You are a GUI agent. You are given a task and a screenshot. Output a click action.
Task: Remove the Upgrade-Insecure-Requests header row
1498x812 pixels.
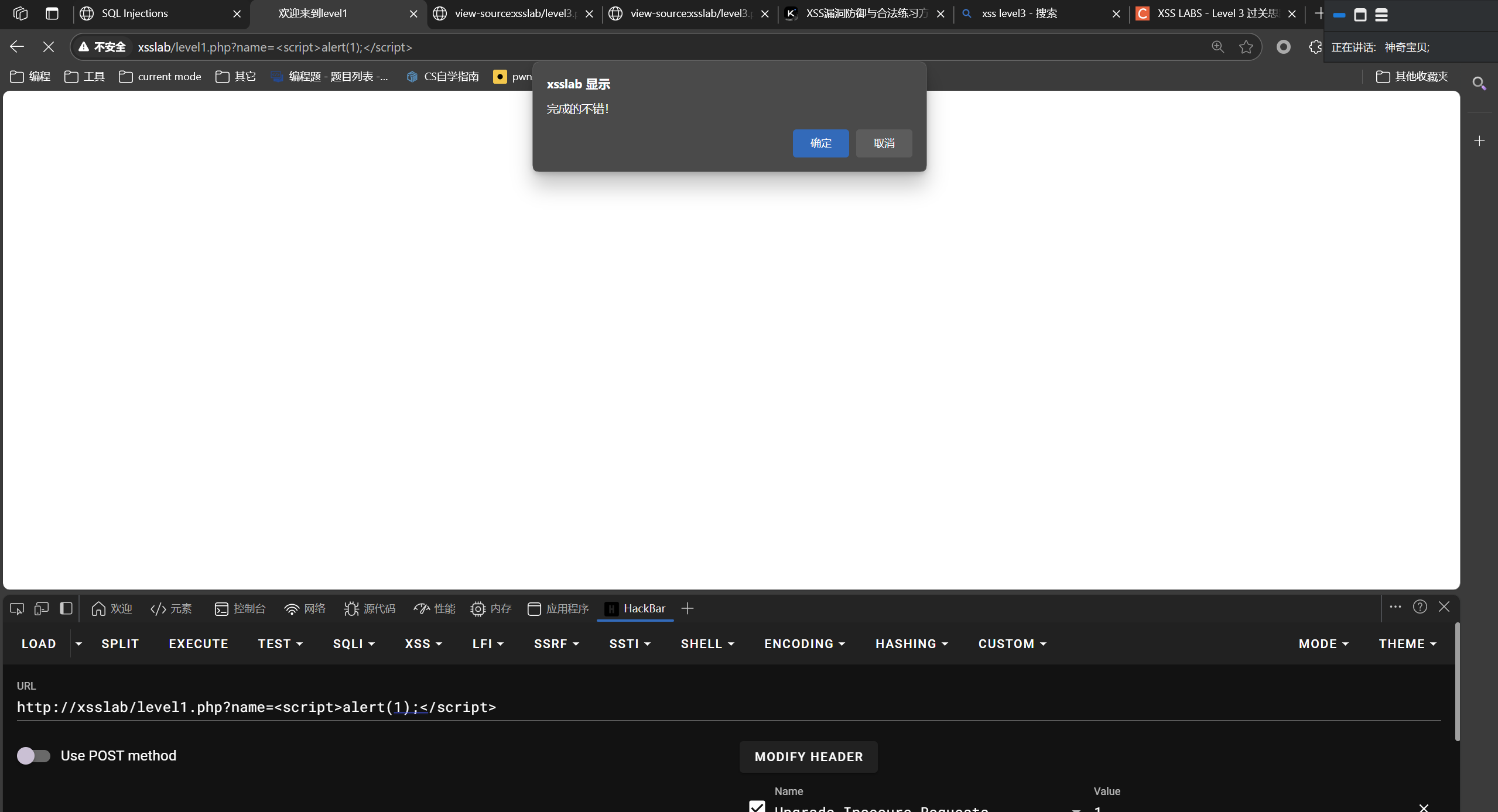click(1424, 808)
